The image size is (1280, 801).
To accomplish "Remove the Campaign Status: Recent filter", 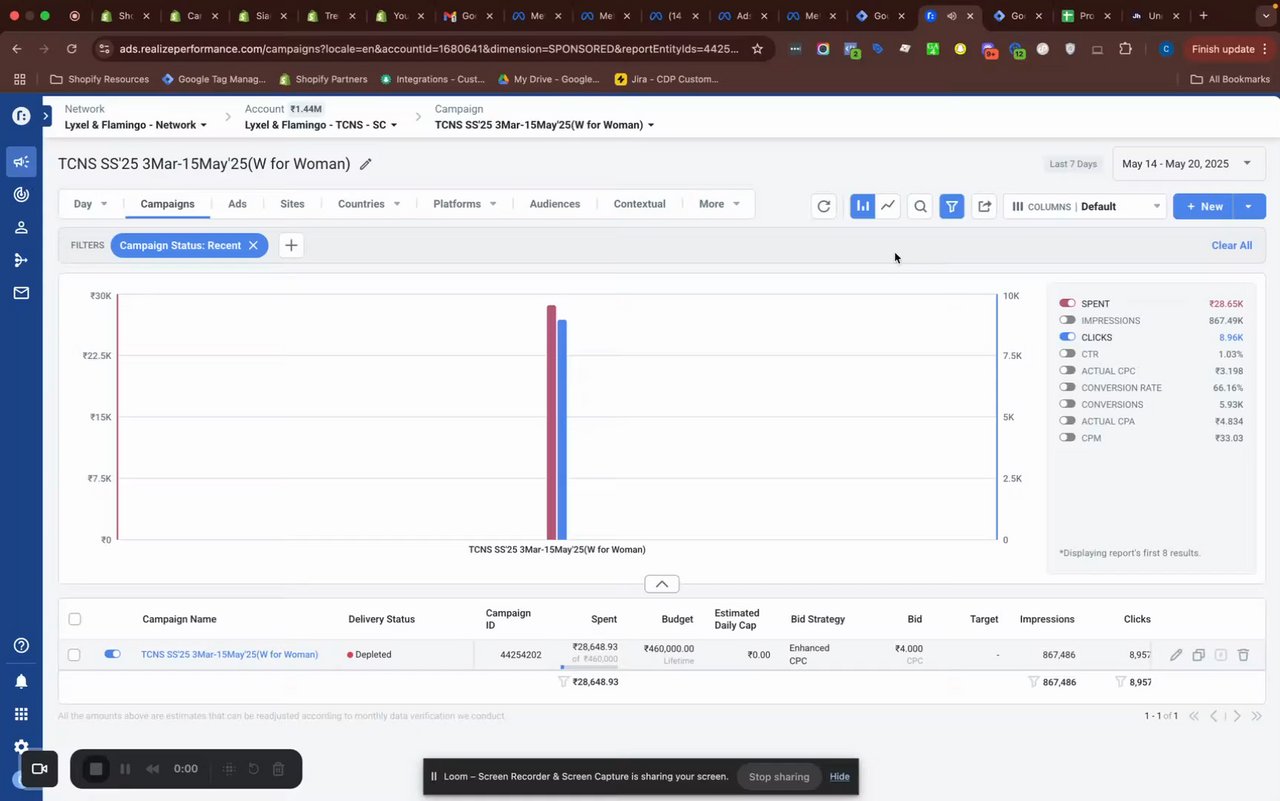I will pyautogui.click(x=253, y=245).
